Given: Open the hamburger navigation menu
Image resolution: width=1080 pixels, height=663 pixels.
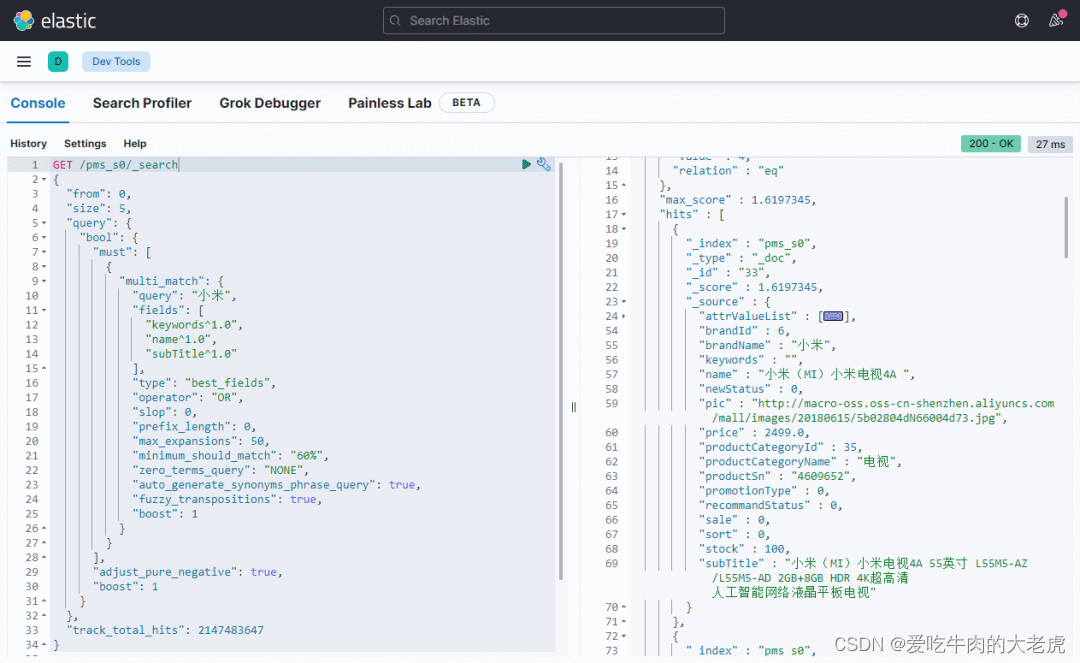Looking at the screenshot, I should coord(24,61).
